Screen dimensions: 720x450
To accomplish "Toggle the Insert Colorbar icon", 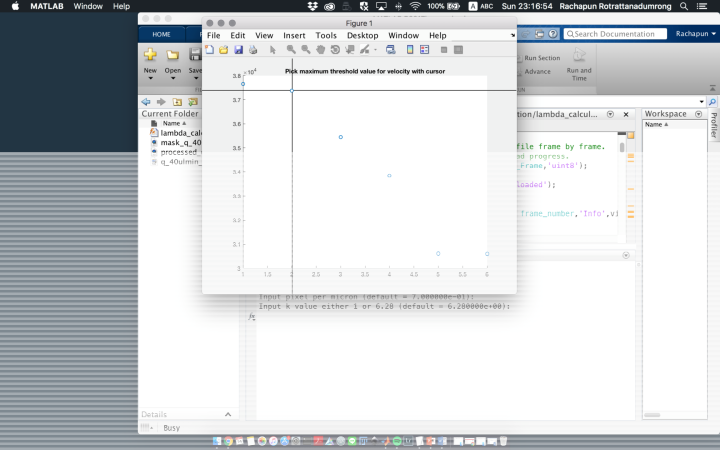I will coord(409,49).
